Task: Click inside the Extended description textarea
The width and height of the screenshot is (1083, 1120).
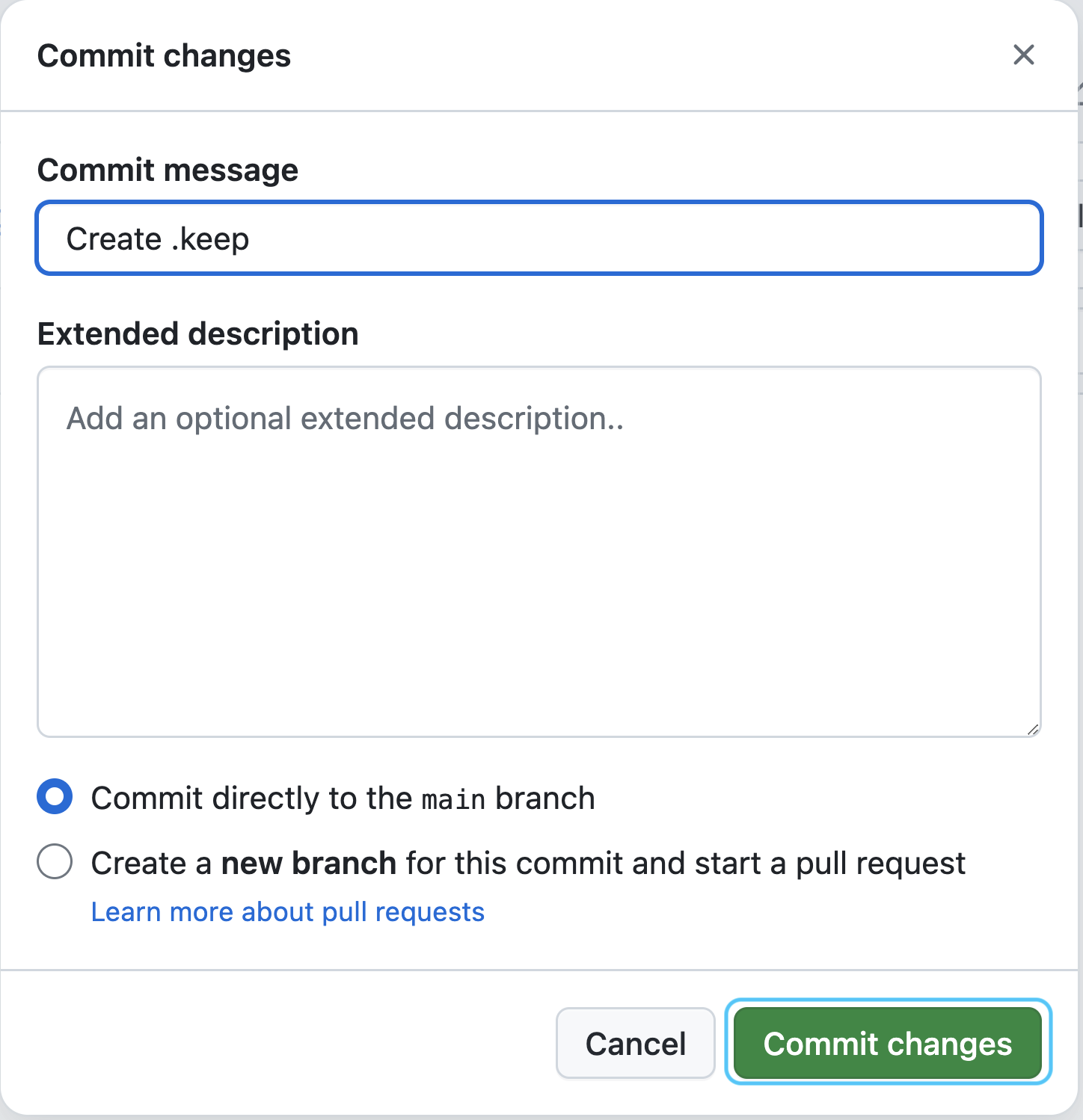Action: click(x=539, y=552)
